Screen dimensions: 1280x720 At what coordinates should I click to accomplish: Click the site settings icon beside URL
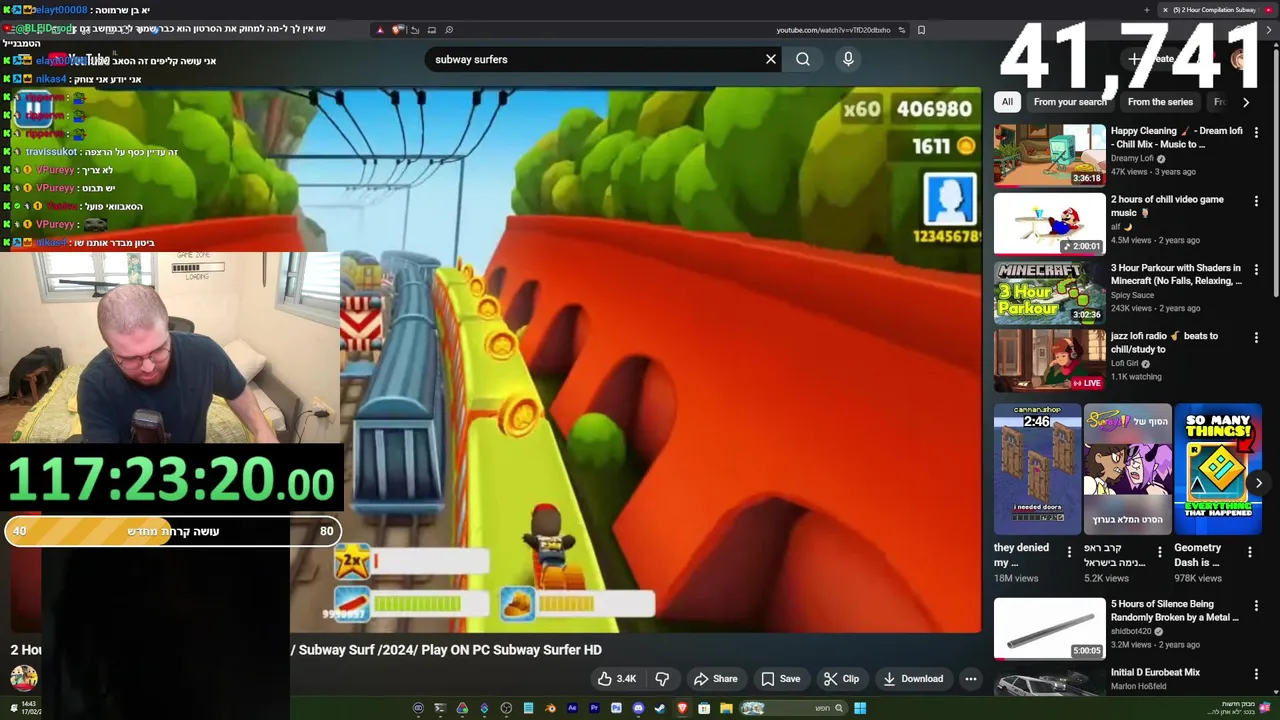click(901, 30)
